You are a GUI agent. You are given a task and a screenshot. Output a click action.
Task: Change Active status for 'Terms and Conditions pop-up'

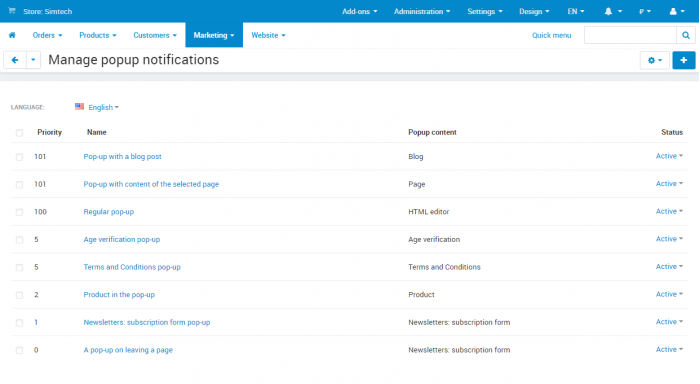coord(669,267)
